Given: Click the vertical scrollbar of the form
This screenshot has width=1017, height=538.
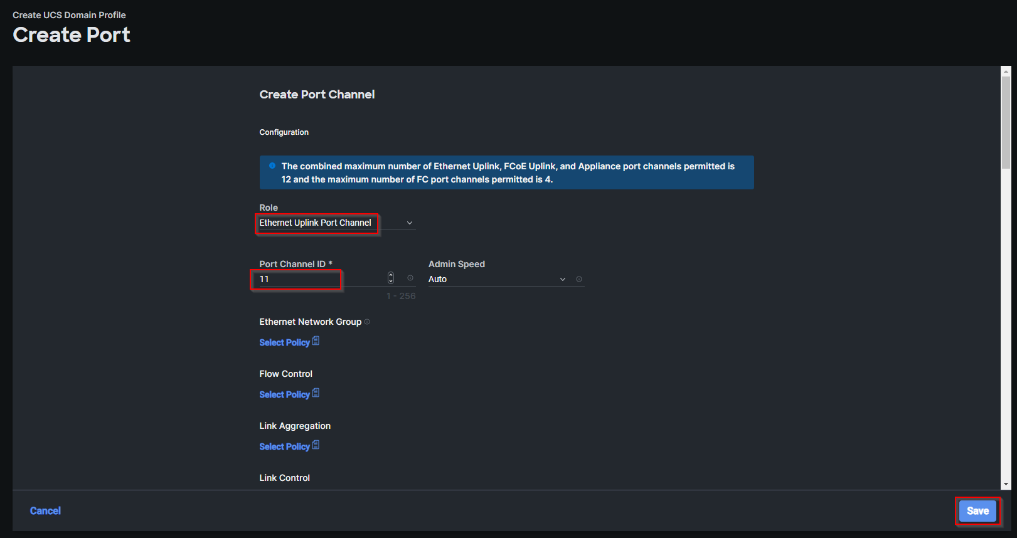Looking at the screenshot, I should click(1005, 200).
